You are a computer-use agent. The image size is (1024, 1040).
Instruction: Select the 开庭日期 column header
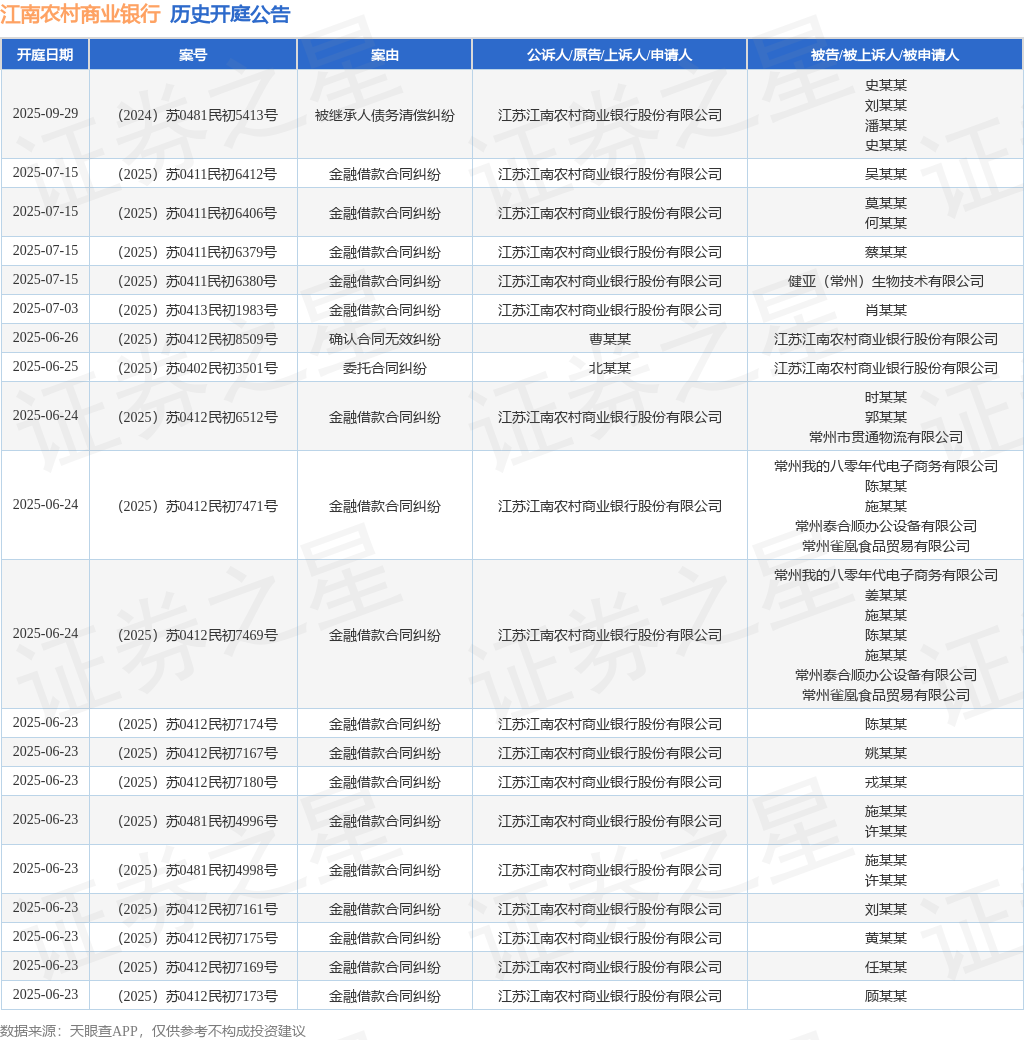(x=45, y=54)
